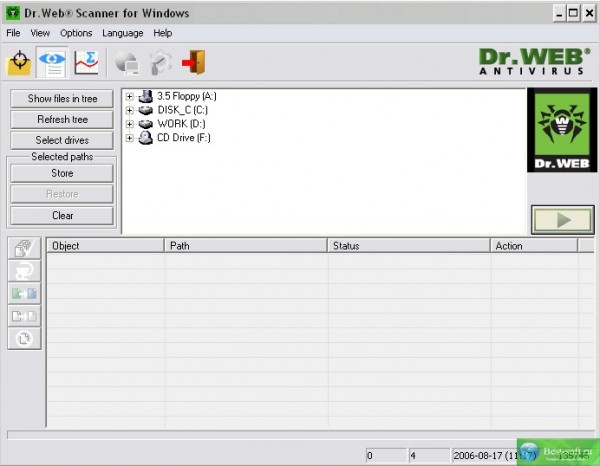The height and width of the screenshot is (466, 600).
Task: Click the network globe toolbar icon
Action: [127, 62]
